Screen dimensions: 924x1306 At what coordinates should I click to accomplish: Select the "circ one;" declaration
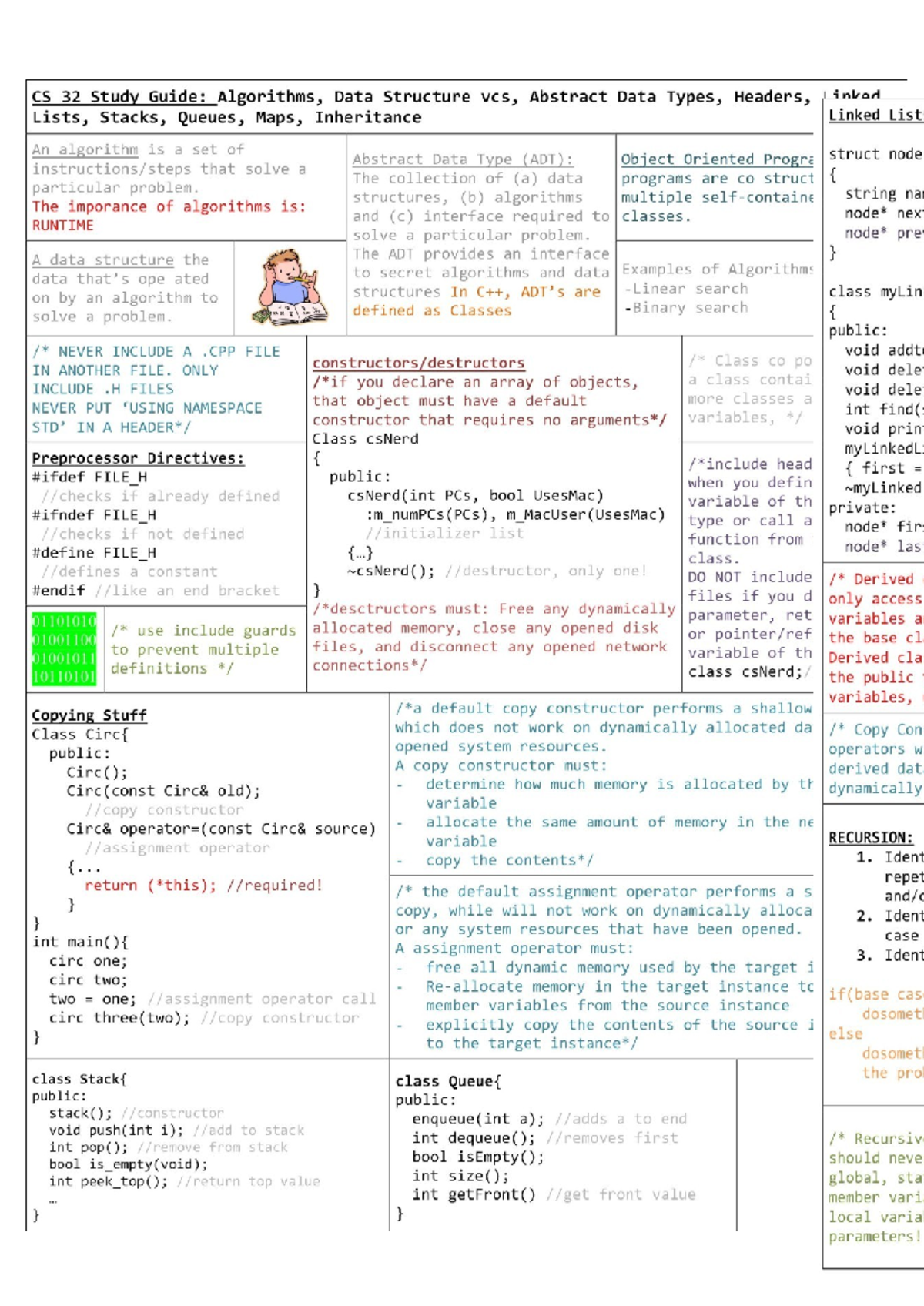(89, 961)
